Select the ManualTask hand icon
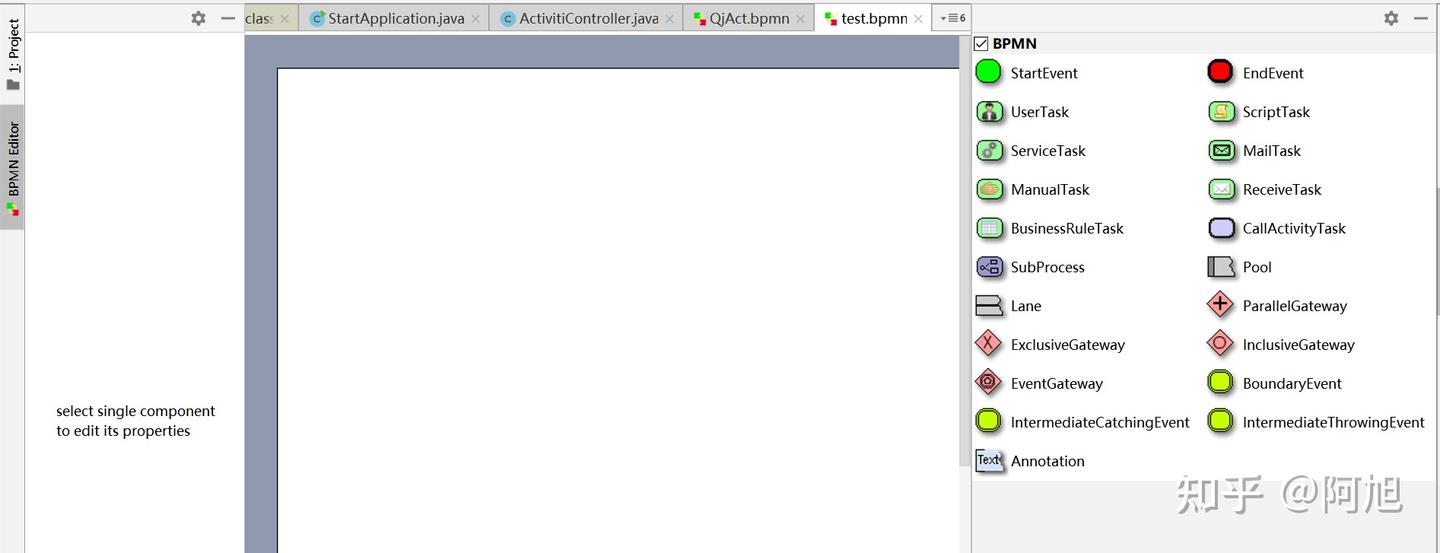Viewport: 1440px width, 553px height. pyautogui.click(x=989, y=189)
